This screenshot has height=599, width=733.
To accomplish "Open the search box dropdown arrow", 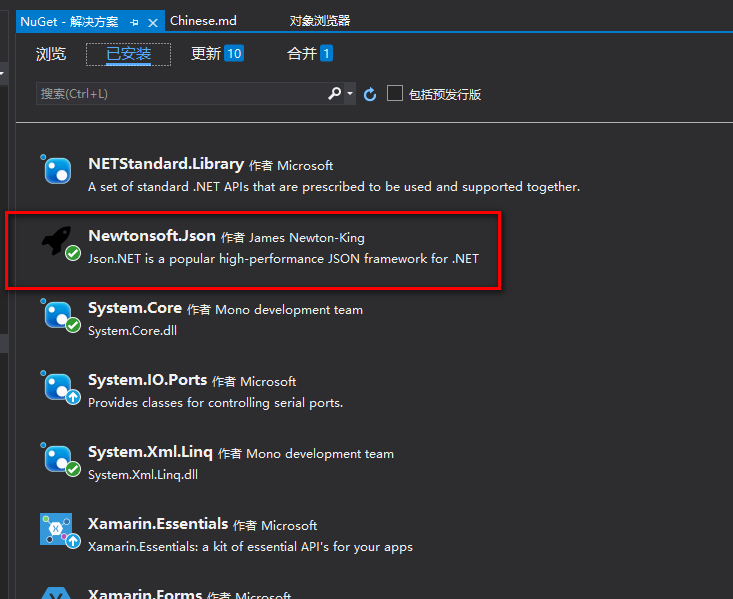I will tap(350, 94).
